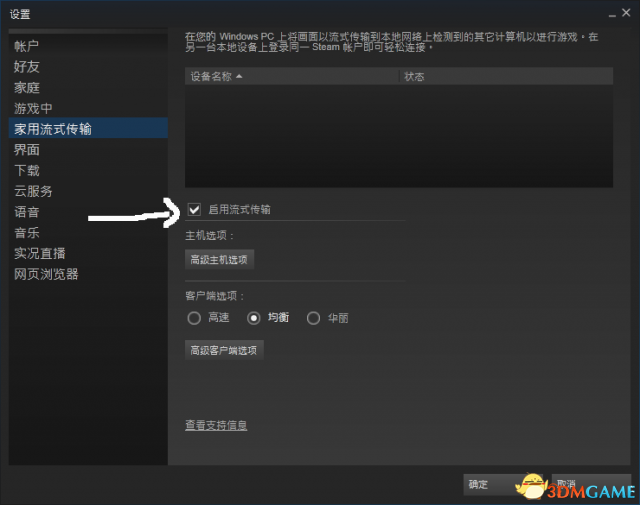
Task: Open the 查看支持信息 link
Action: 216,425
